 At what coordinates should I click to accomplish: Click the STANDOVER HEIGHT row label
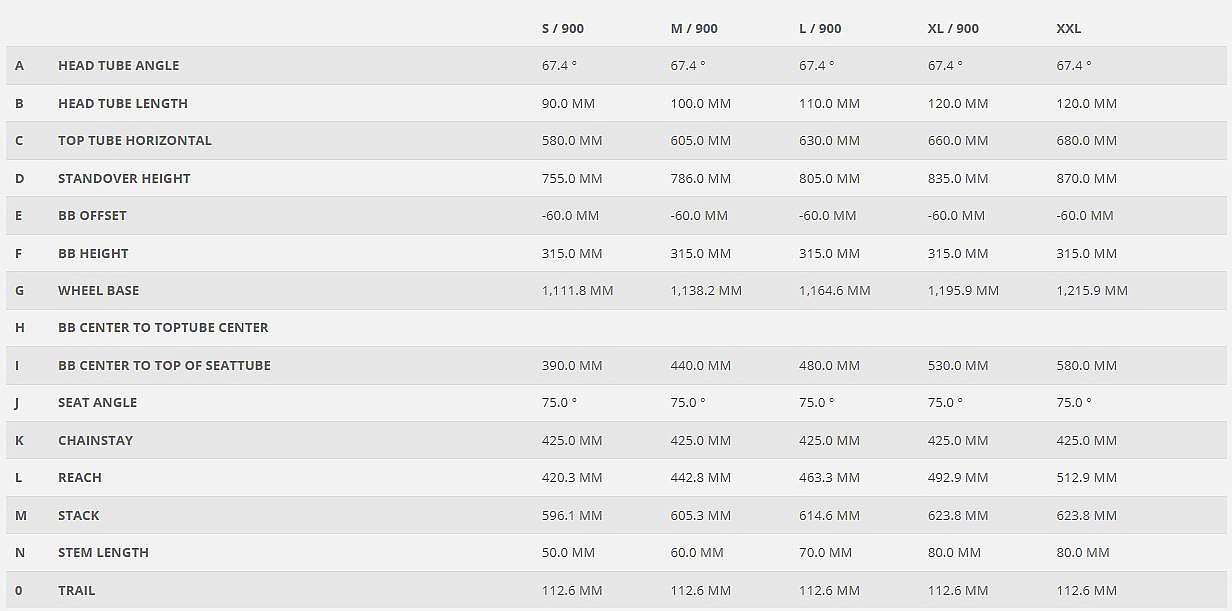pyautogui.click(x=124, y=178)
